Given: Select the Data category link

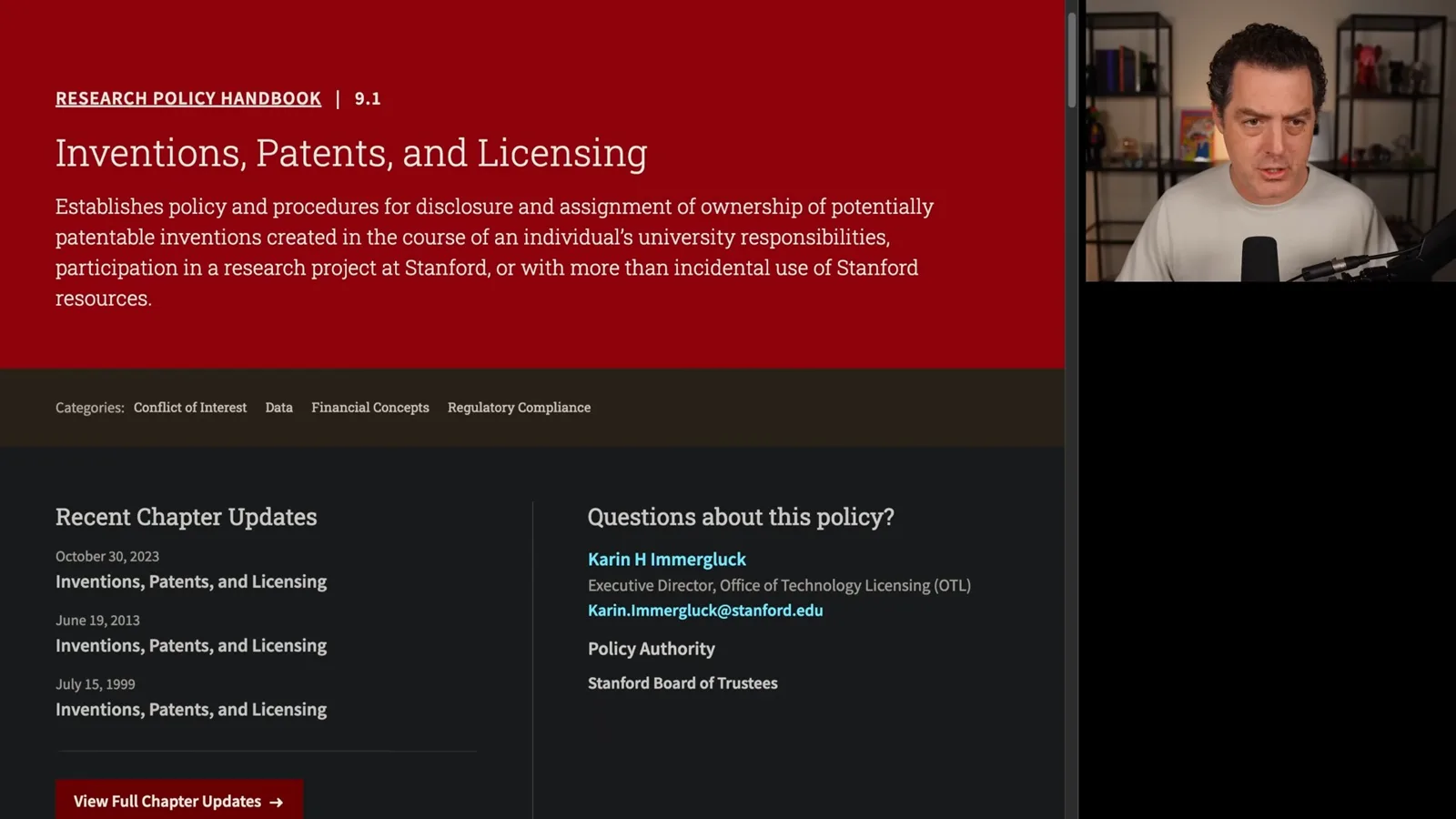Looking at the screenshot, I should 279,408.
